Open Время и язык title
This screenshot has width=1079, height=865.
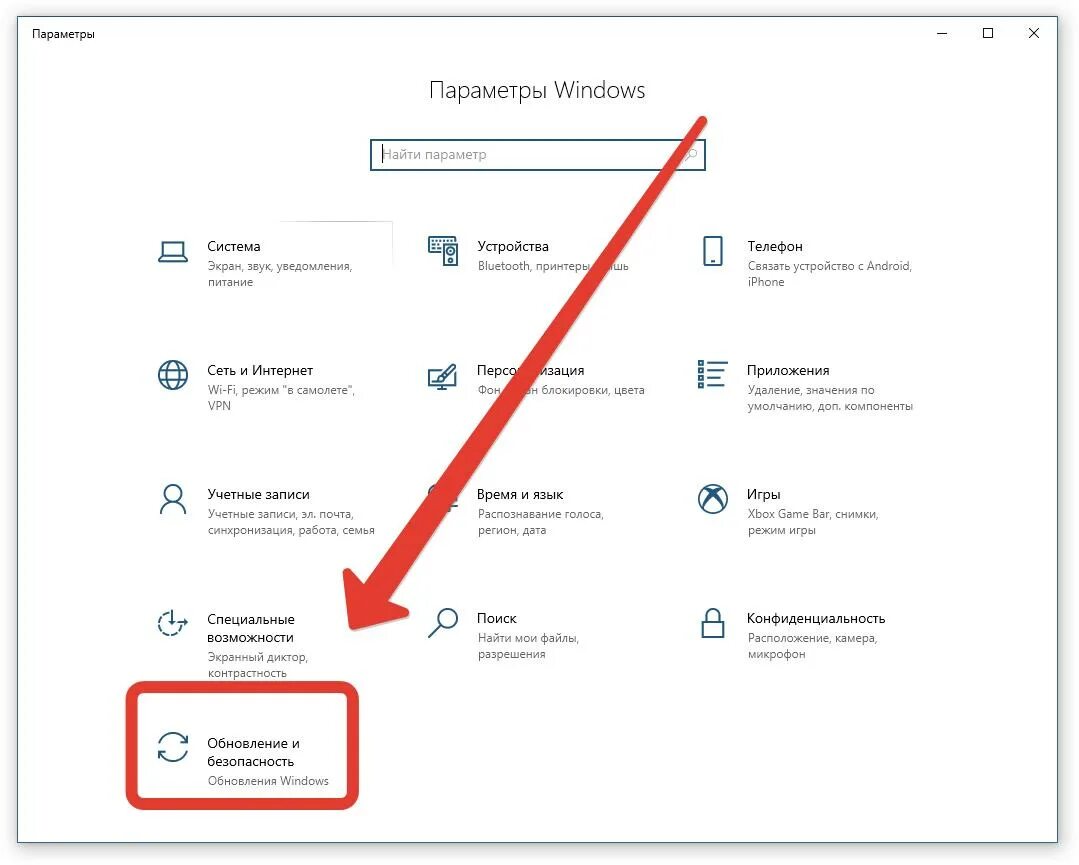(x=520, y=494)
